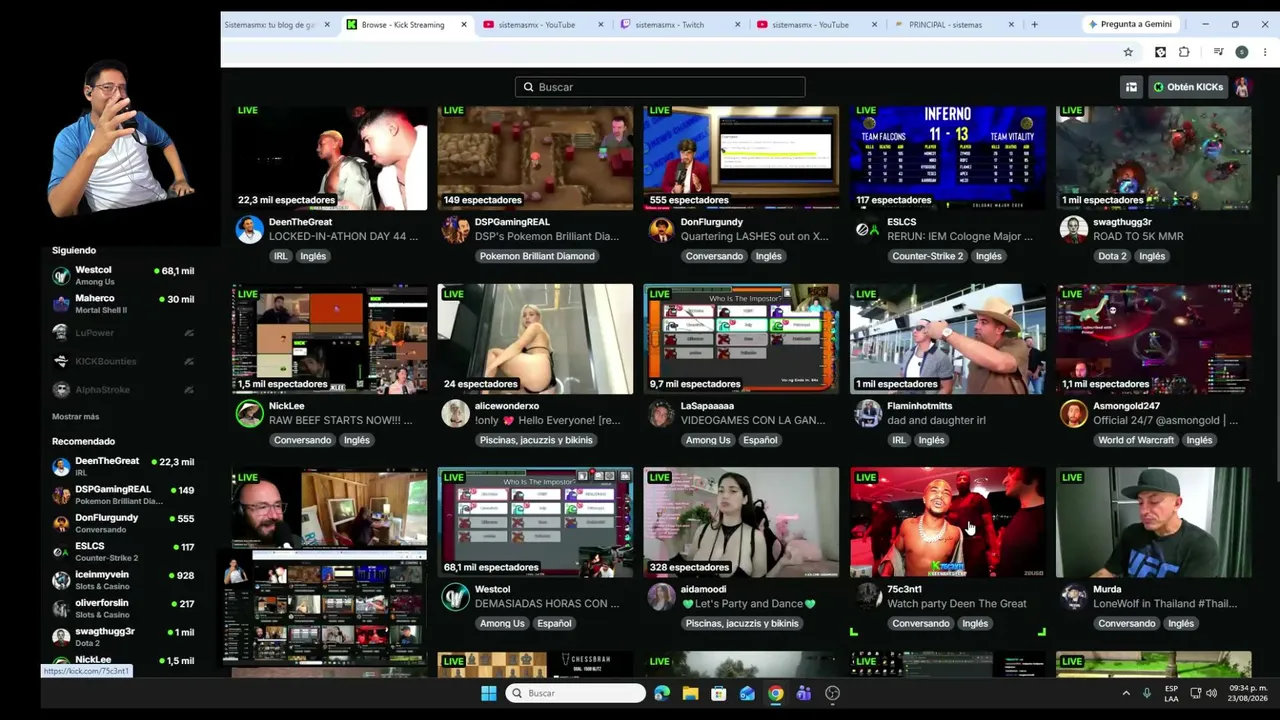Click the DonFlurgundy avatar in the sidebar
Screen dimensions: 1280x720
[x=61, y=523]
